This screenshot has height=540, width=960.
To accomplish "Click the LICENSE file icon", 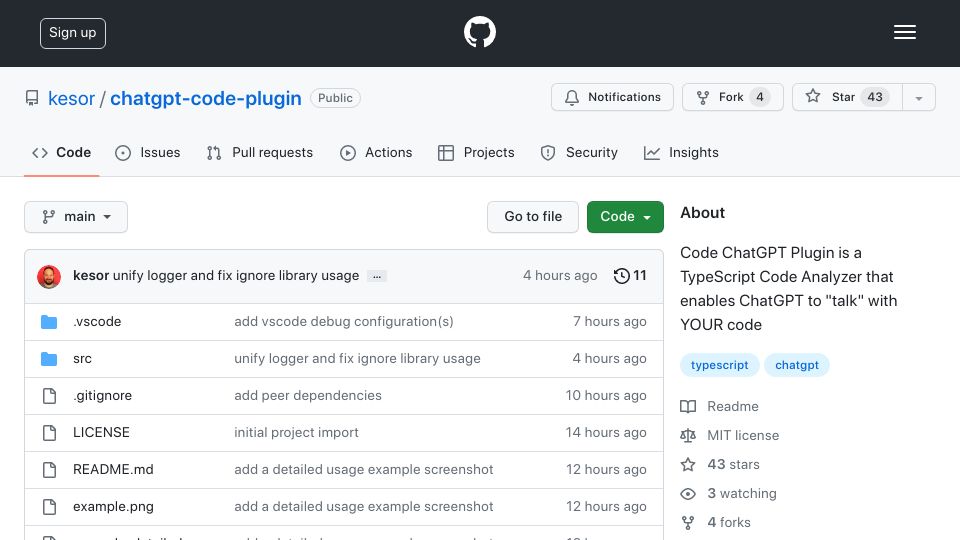I will coord(49,433).
